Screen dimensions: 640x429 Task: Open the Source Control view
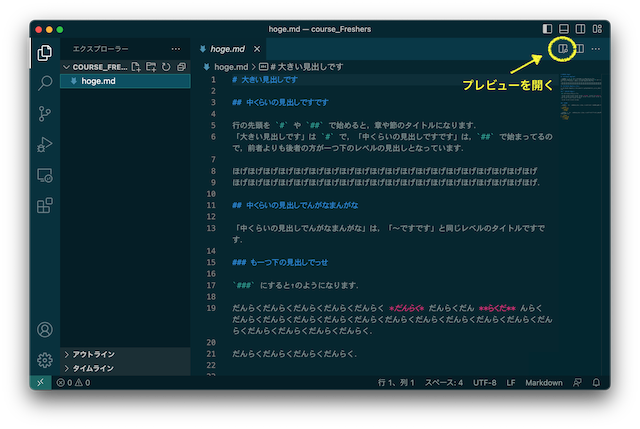pyautogui.click(x=45, y=114)
